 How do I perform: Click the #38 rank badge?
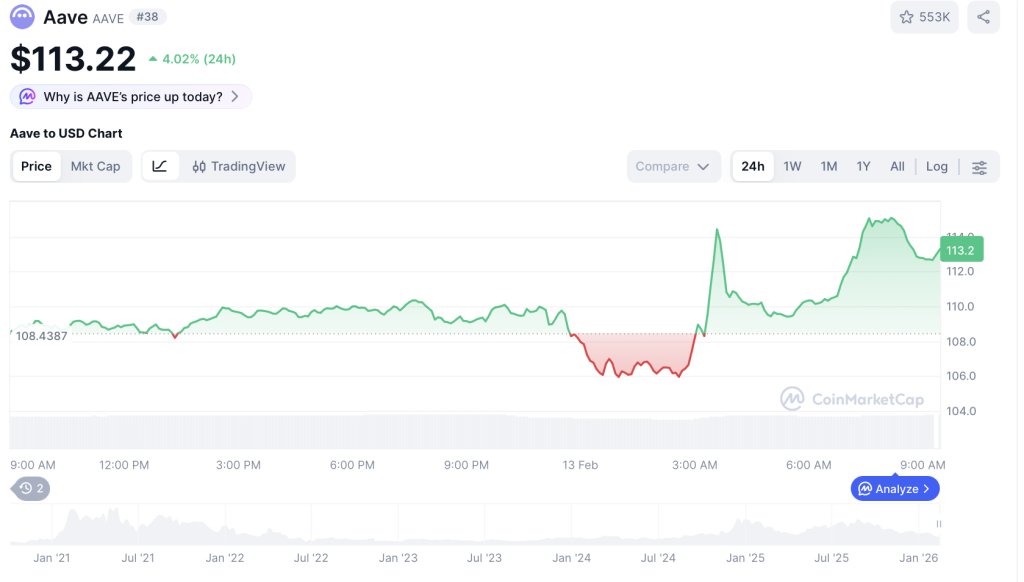coord(148,17)
